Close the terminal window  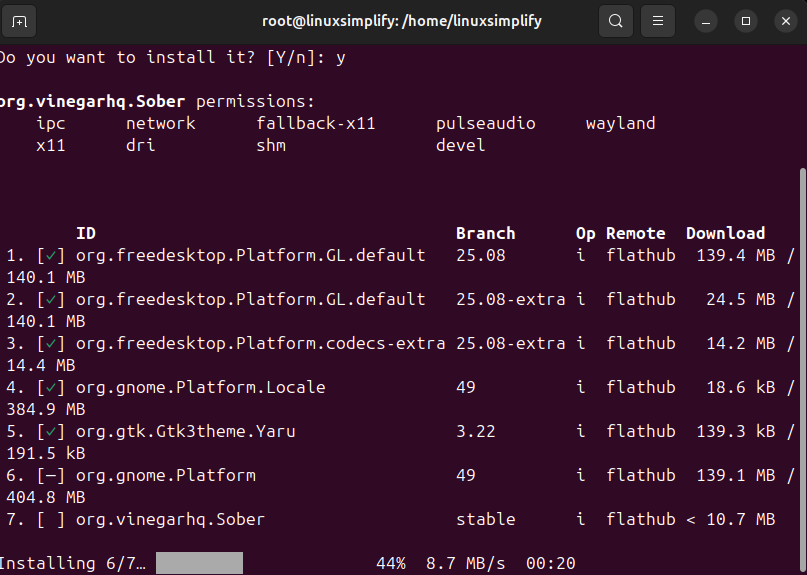tap(785, 21)
